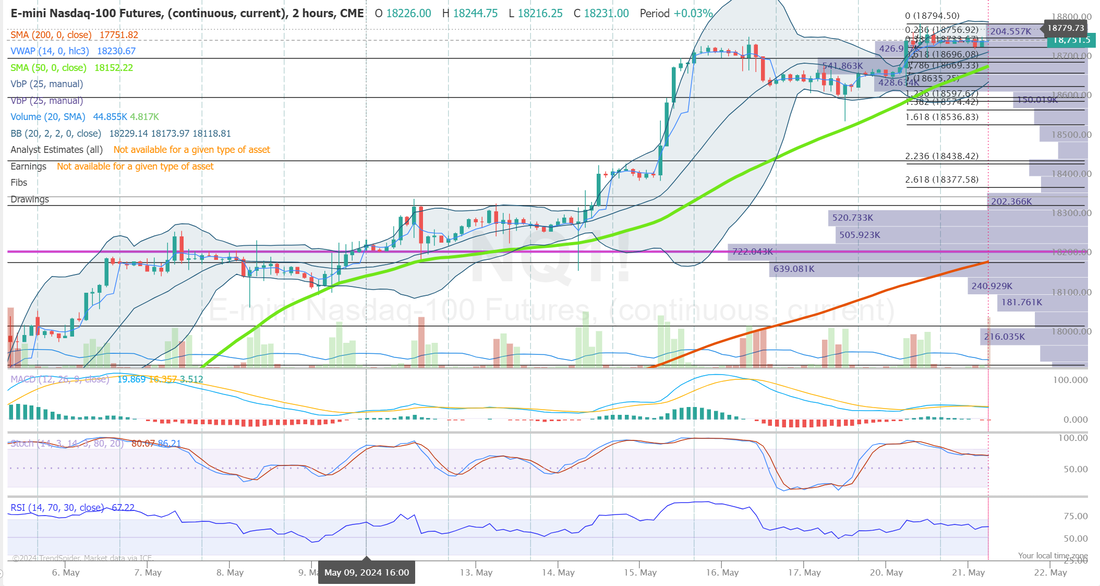Click the RSI value 67.22

coord(123,507)
